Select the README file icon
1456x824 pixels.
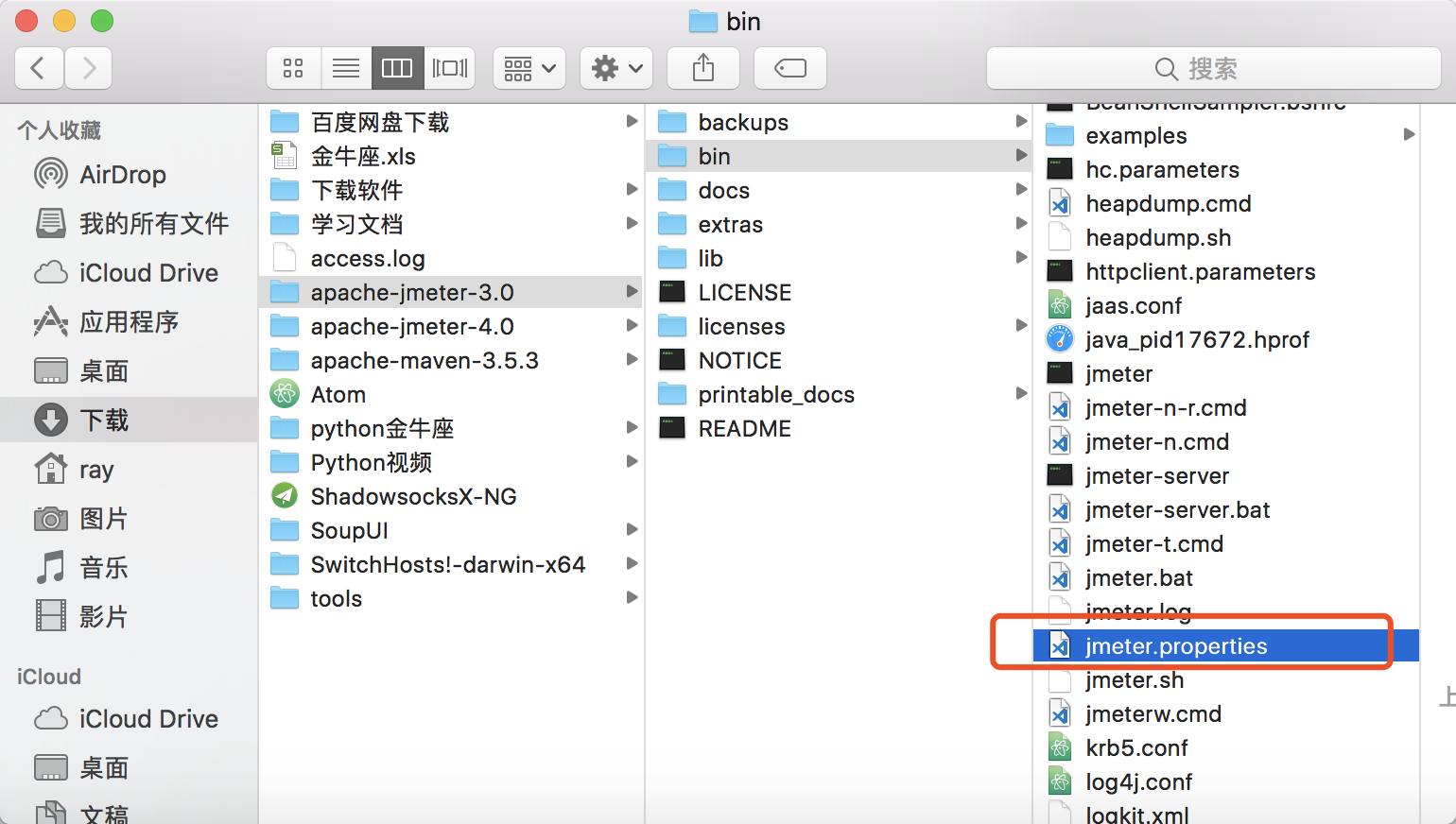pyautogui.click(x=672, y=428)
